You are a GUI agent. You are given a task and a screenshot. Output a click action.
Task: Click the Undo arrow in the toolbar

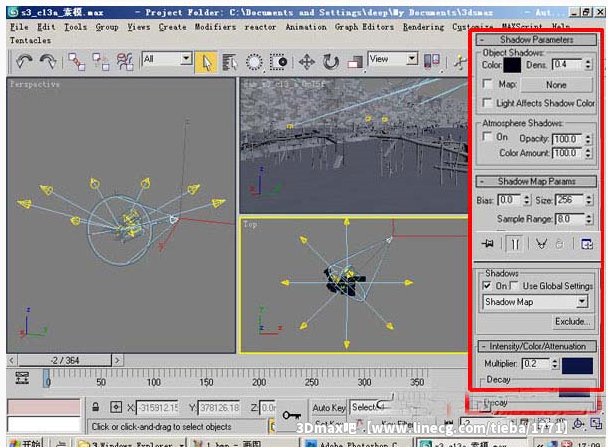(x=23, y=62)
